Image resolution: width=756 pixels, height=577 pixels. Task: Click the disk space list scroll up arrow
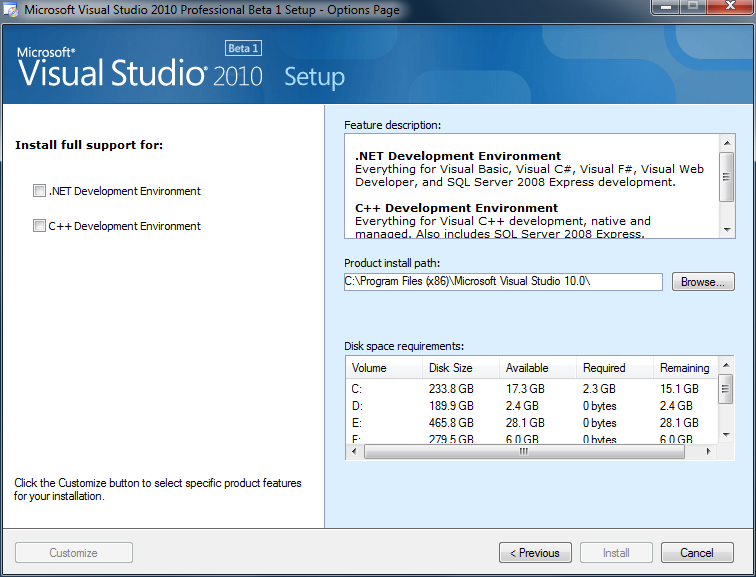click(726, 365)
